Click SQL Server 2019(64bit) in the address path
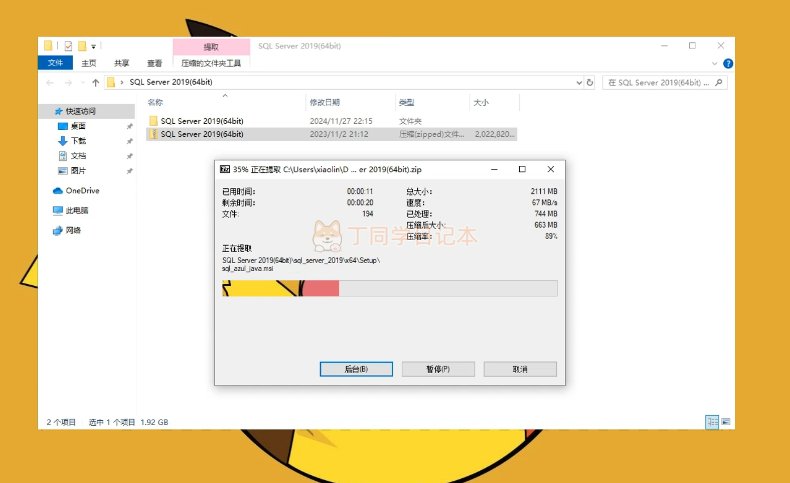Viewport: 790px width, 483px height. [171, 82]
